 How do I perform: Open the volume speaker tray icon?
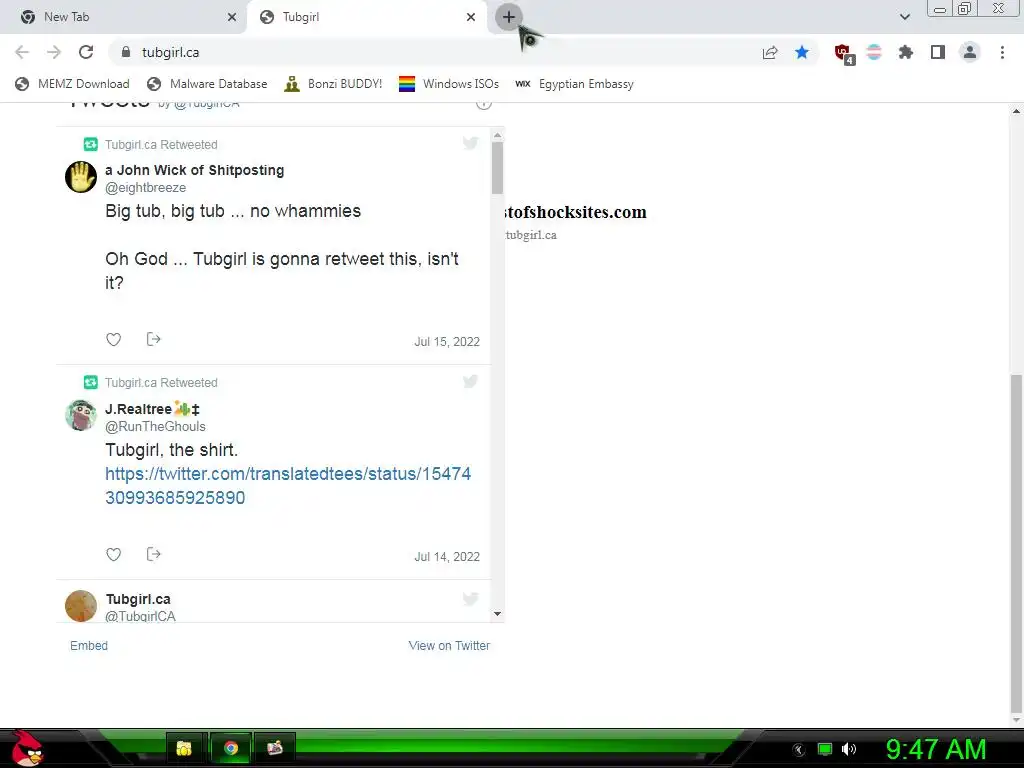click(849, 749)
